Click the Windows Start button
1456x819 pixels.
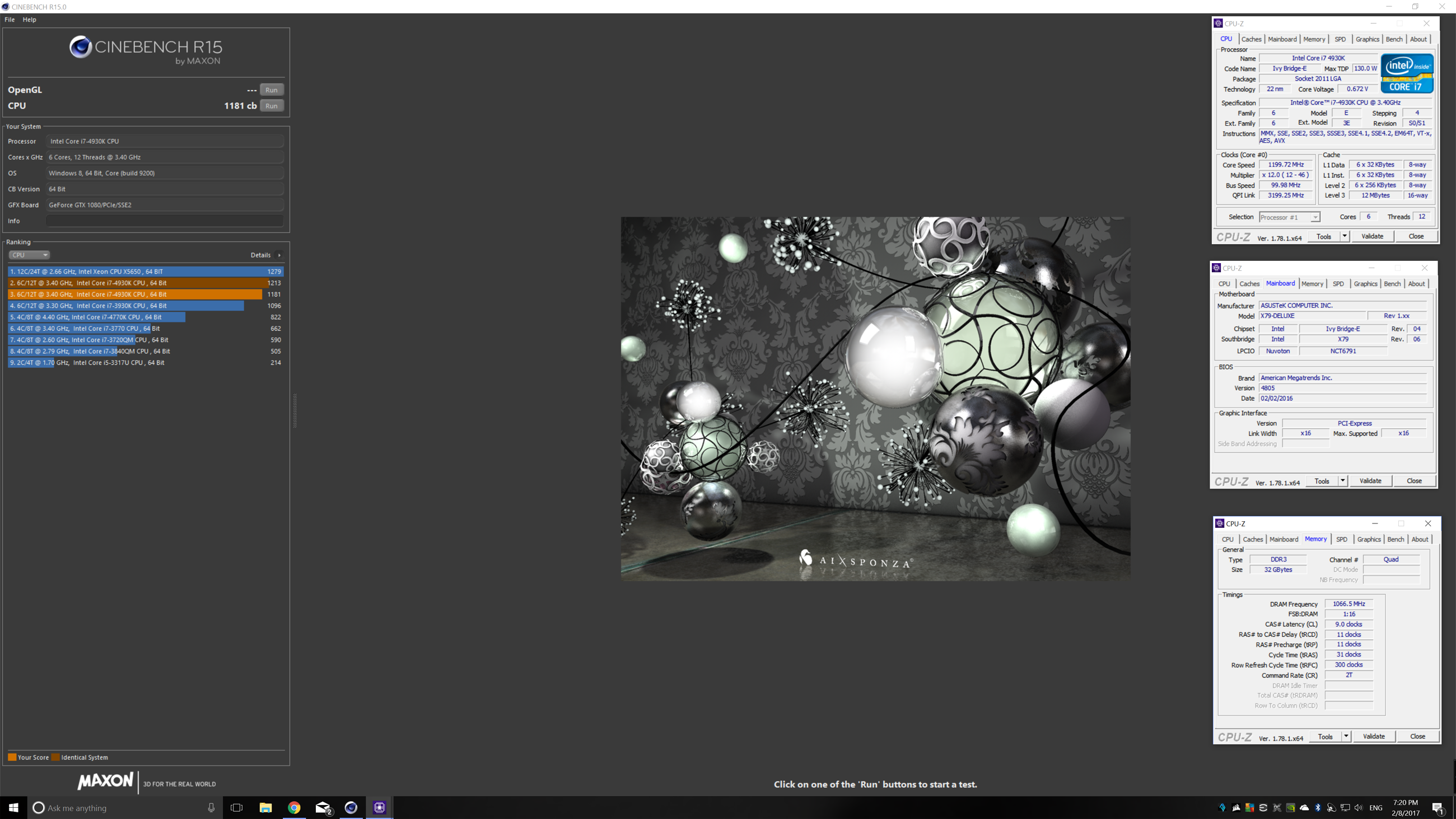13,808
